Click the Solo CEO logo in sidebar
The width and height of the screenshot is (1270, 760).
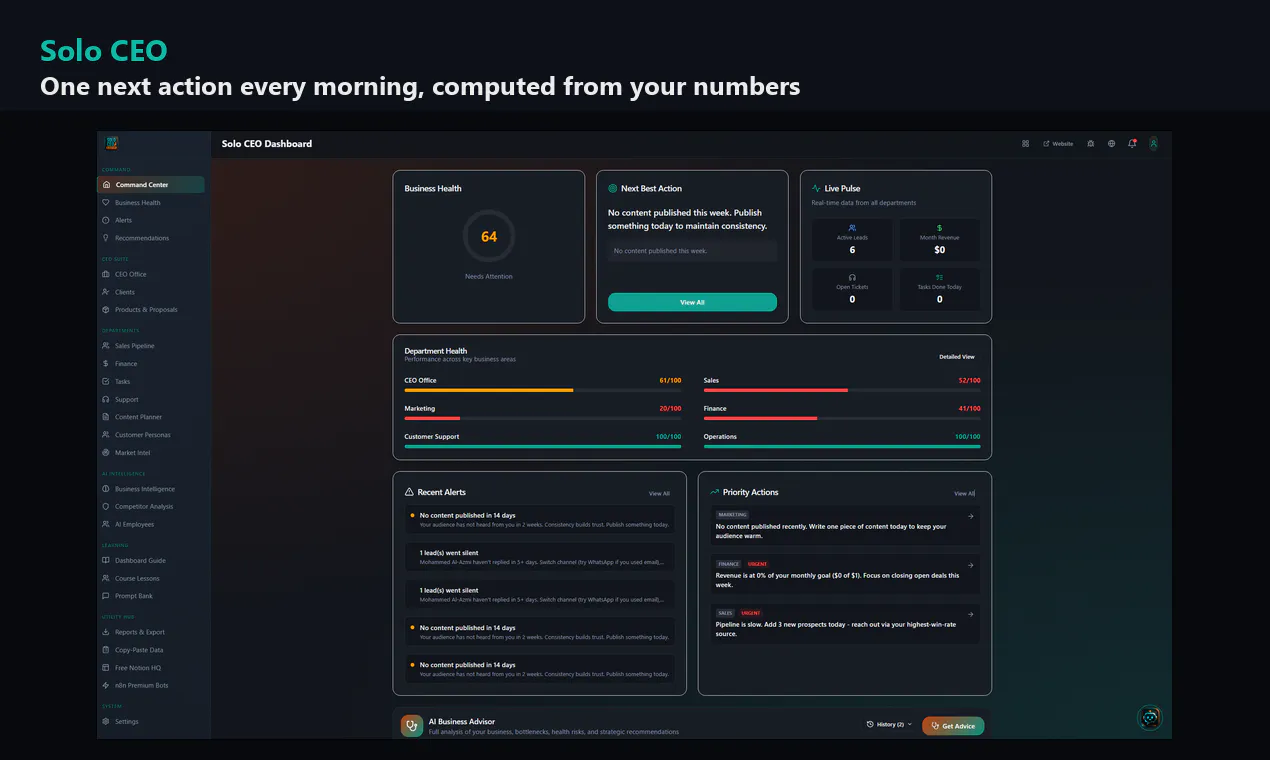[110, 143]
